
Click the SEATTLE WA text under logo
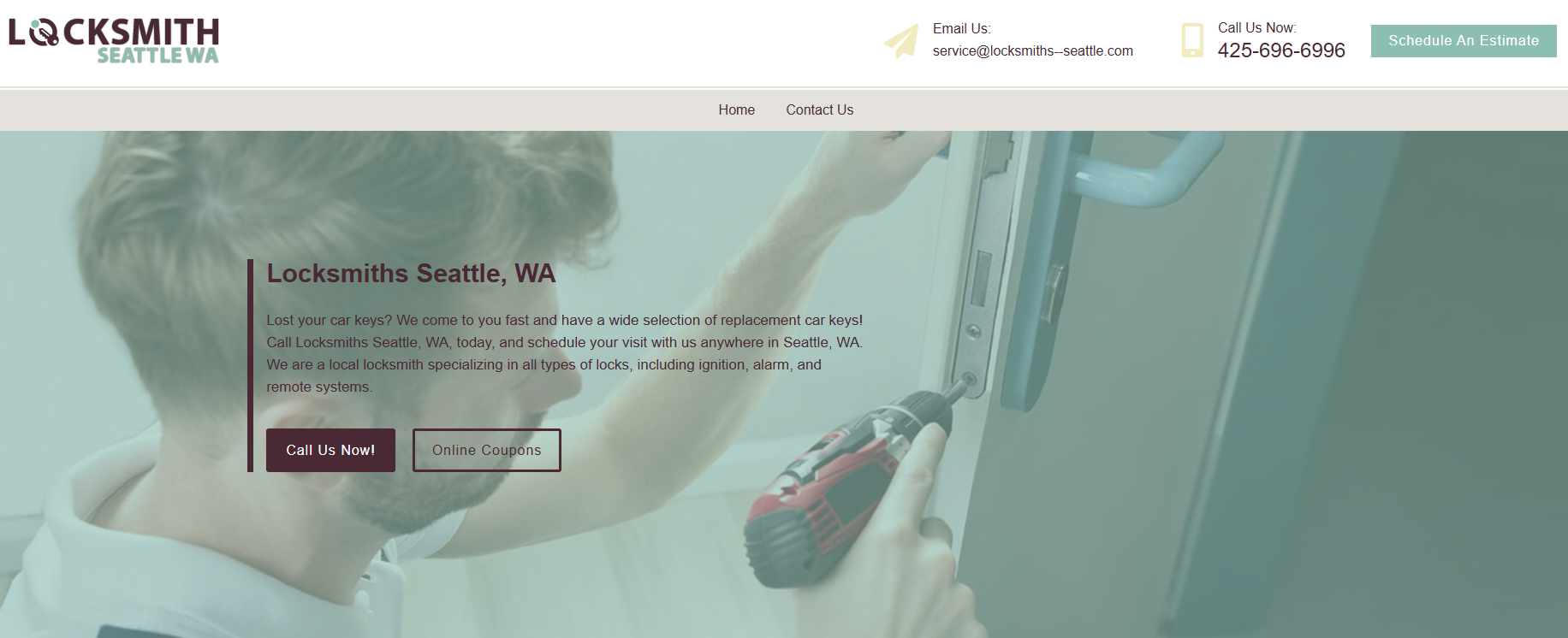pos(157,56)
